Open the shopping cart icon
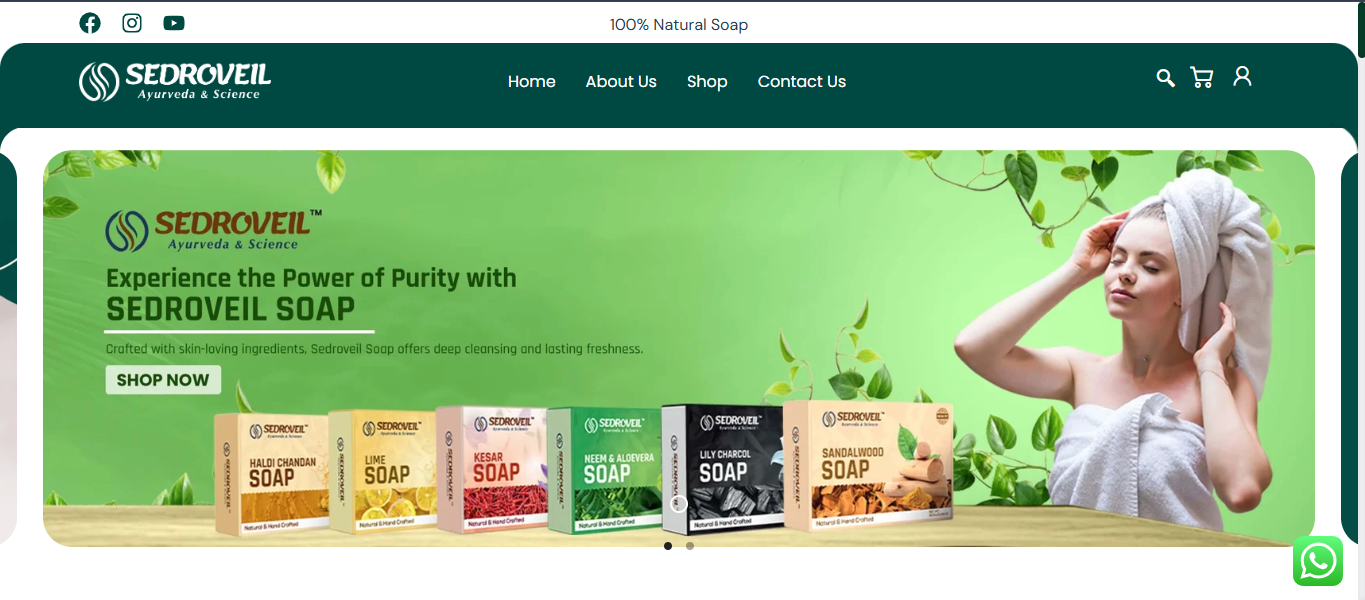The image size is (1365, 600). pos(1202,78)
